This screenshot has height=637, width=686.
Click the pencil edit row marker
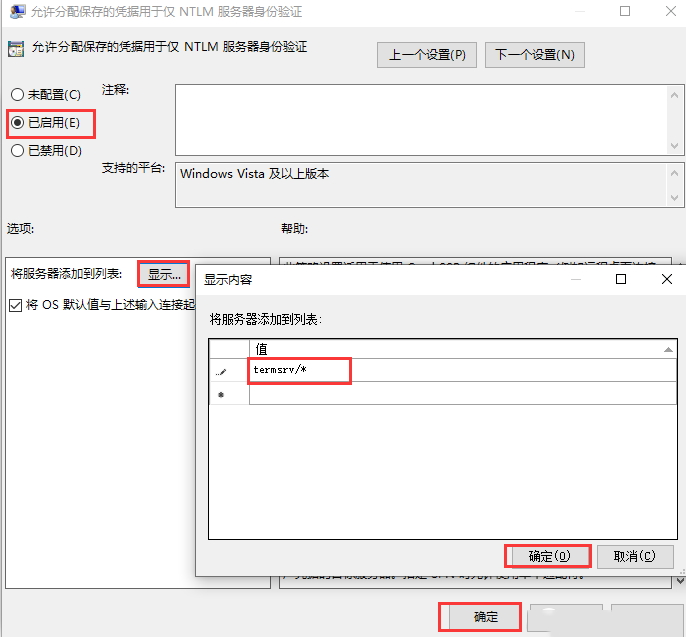click(x=221, y=372)
